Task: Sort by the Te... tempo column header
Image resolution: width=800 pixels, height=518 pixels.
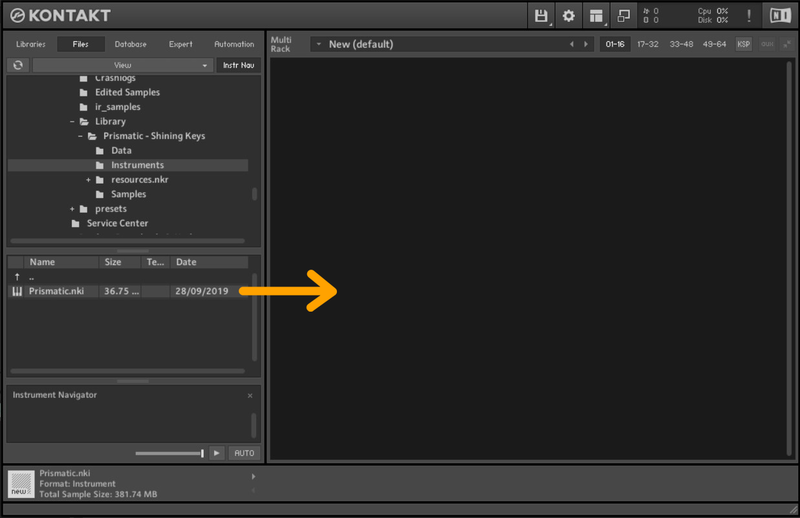Action: point(156,262)
